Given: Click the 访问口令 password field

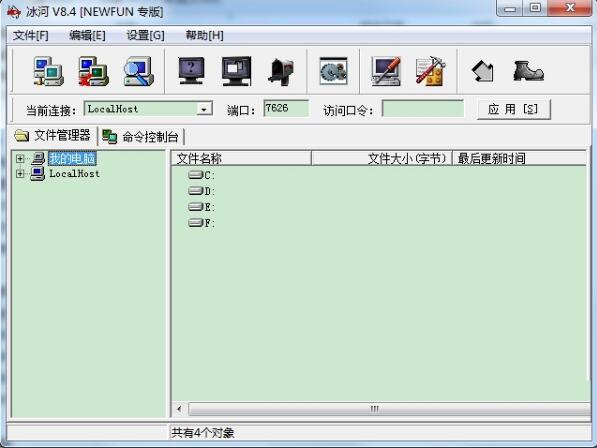Looking at the screenshot, I should tap(423, 109).
